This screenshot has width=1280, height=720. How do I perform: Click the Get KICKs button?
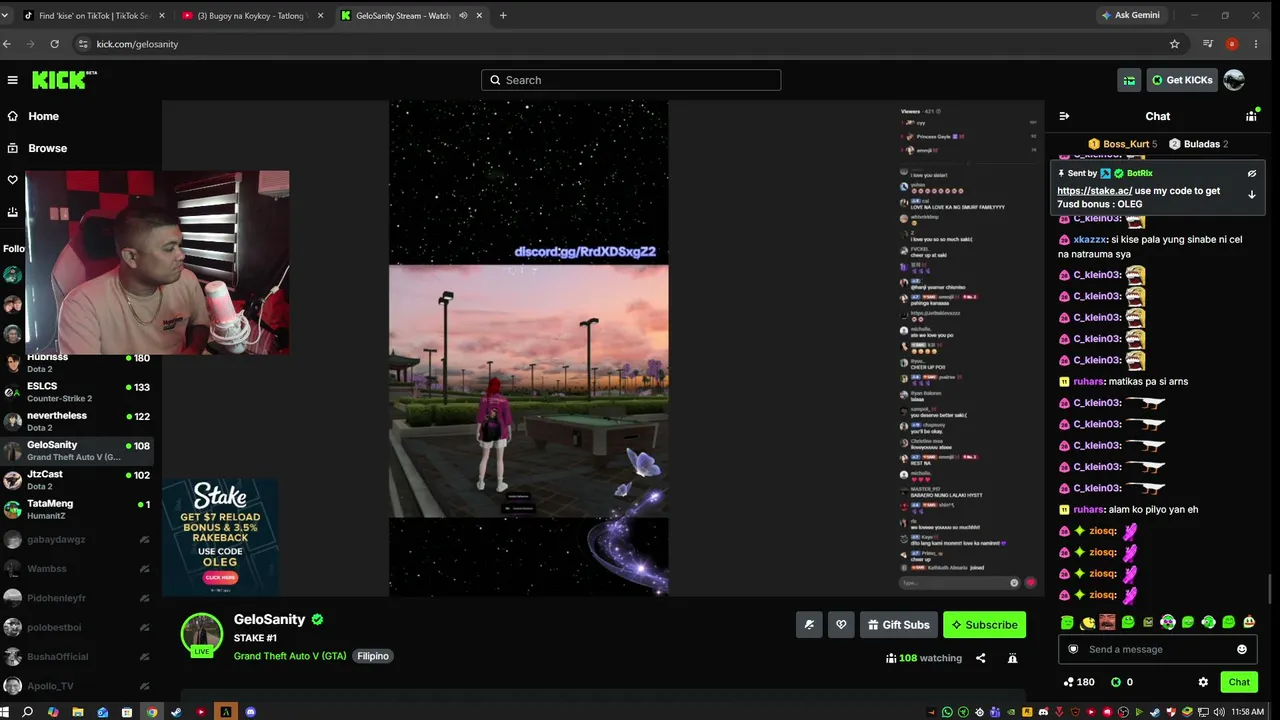click(1181, 80)
